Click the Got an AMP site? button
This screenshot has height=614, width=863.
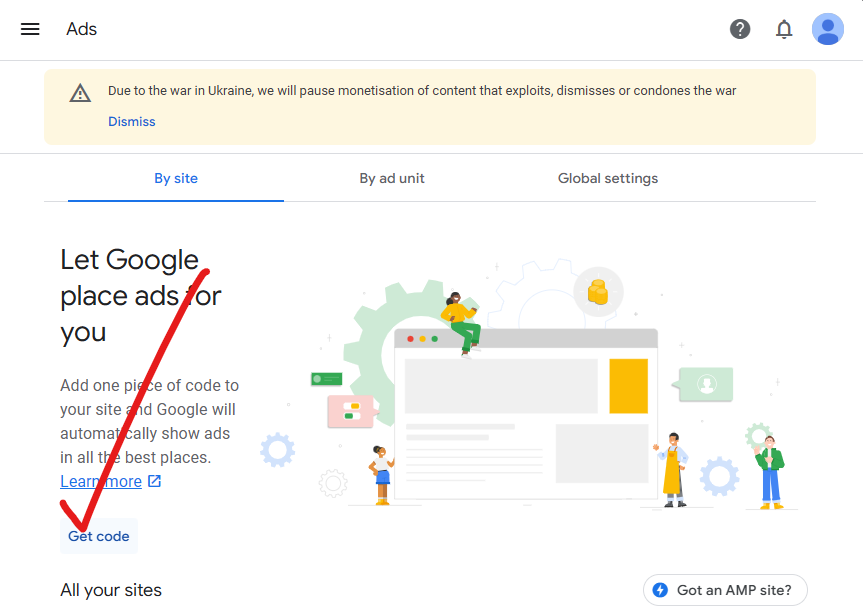click(x=725, y=590)
